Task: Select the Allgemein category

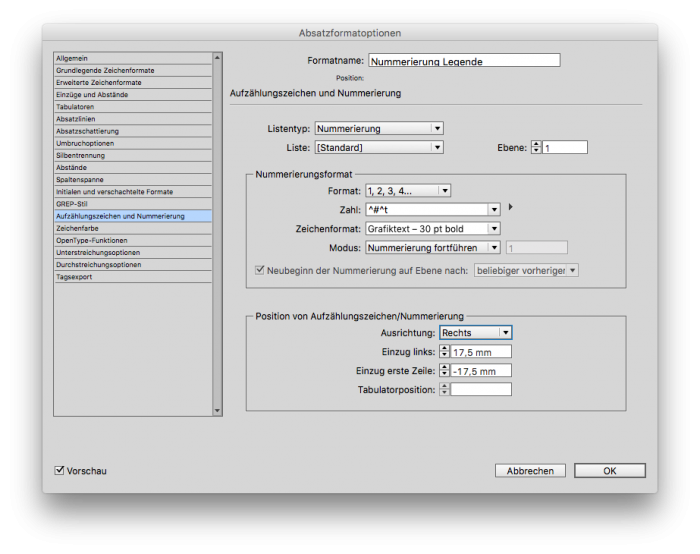Action: (x=133, y=58)
